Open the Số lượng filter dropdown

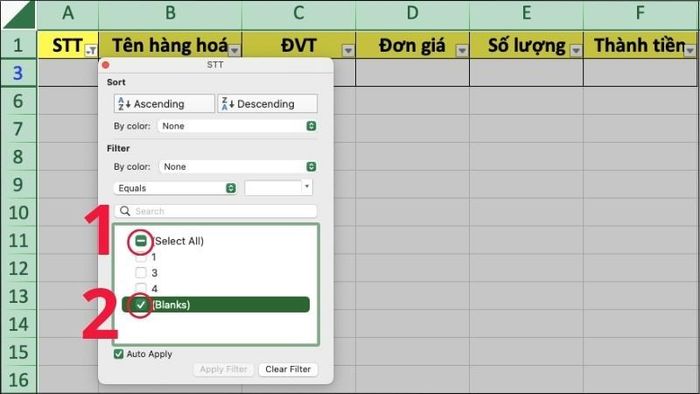(x=576, y=51)
